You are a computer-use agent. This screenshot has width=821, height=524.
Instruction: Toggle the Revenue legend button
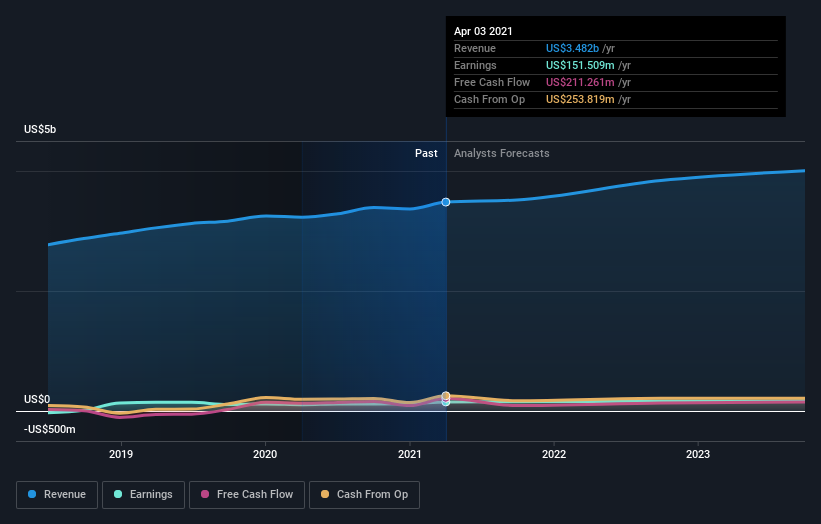(x=57, y=495)
